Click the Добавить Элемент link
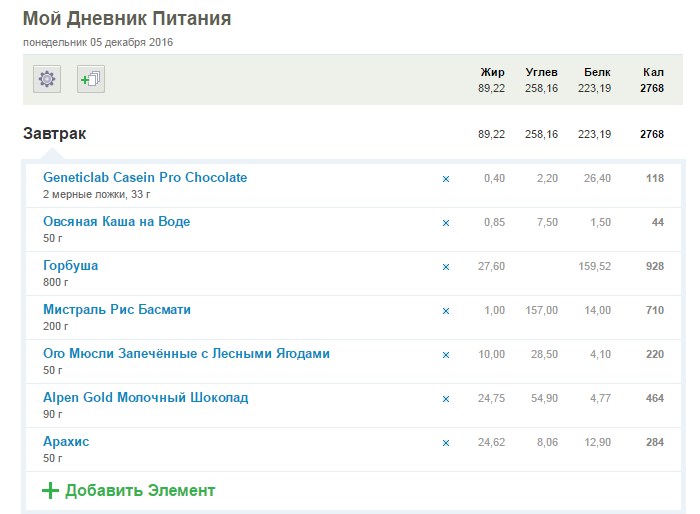Image resolution: width=700 pixels, height=514 pixels. pos(140,490)
